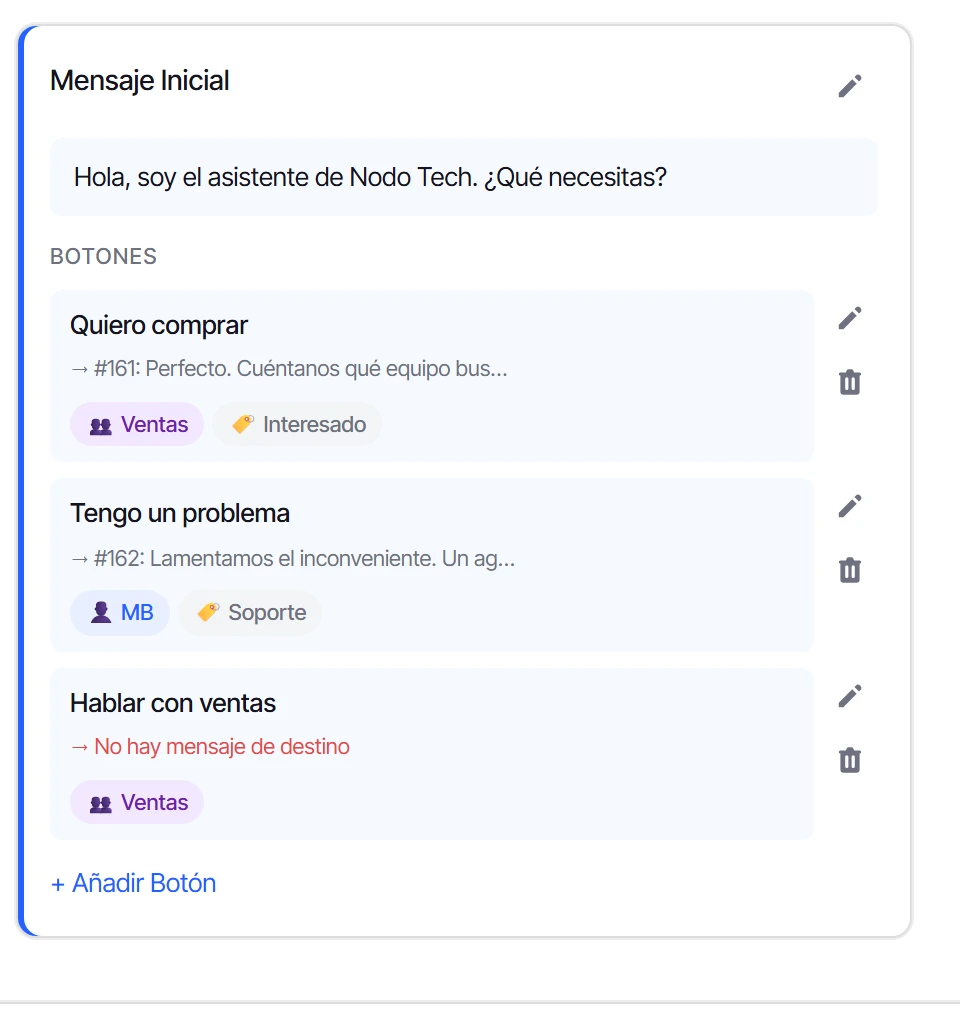Click the people icon in the 'Quiero comprar' Ventas tag
Viewport: 960px width, 1020px height.
[x=101, y=426]
